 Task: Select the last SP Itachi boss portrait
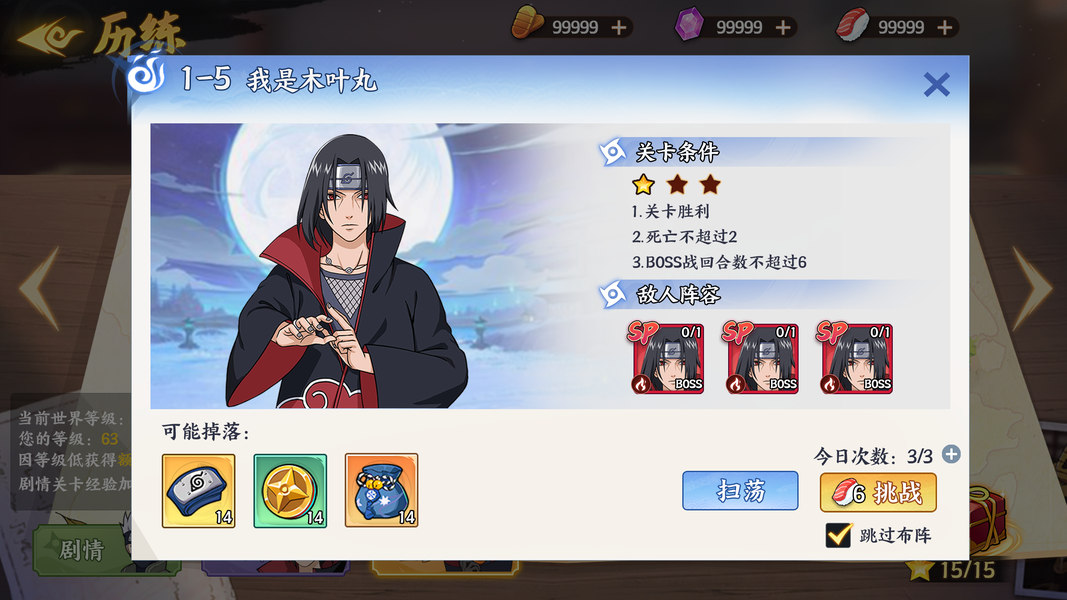[855, 358]
